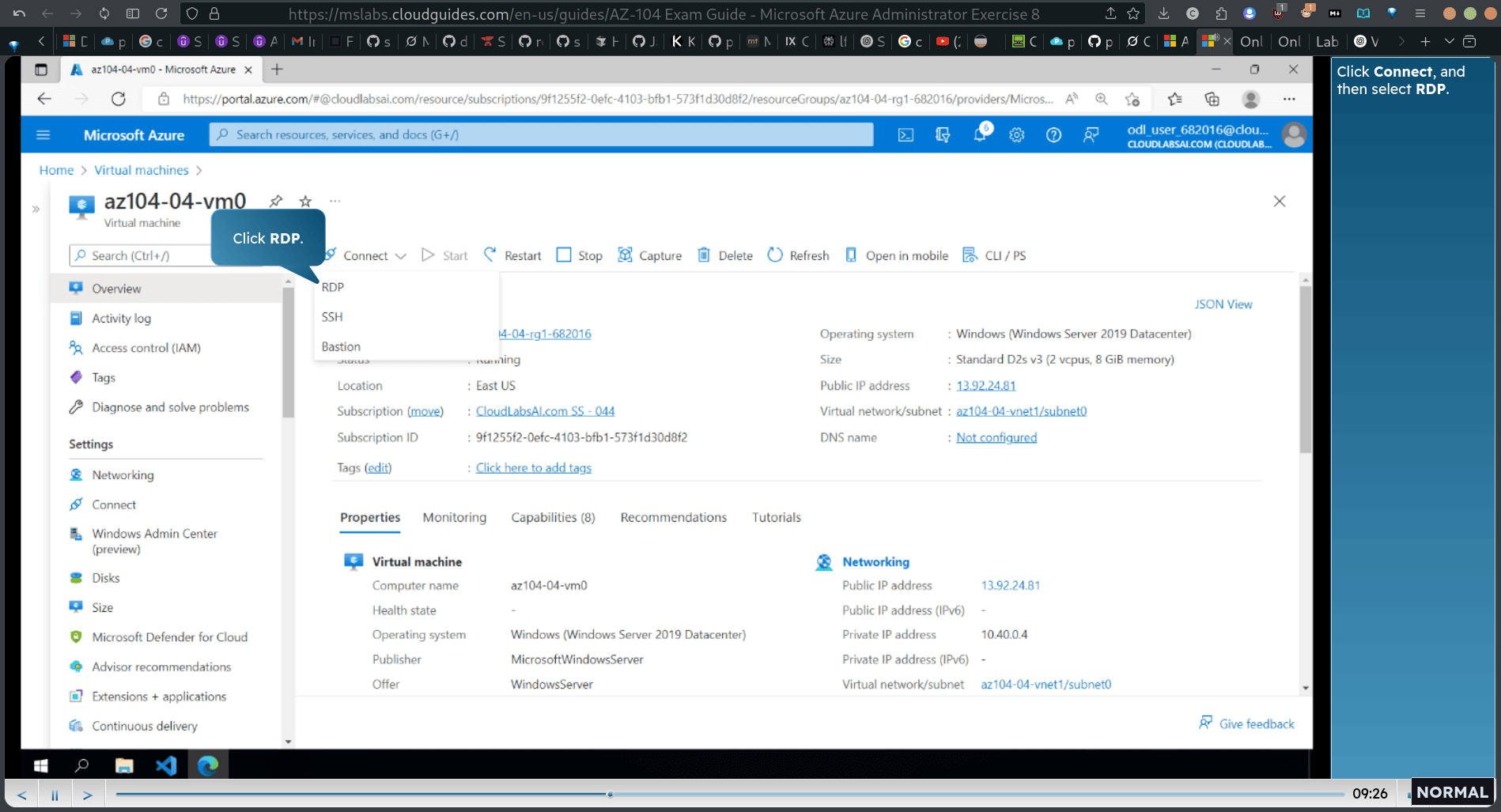The image size is (1501, 812).
Task: Go to Virtual machines breadcrumb
Action: (142, 170)
